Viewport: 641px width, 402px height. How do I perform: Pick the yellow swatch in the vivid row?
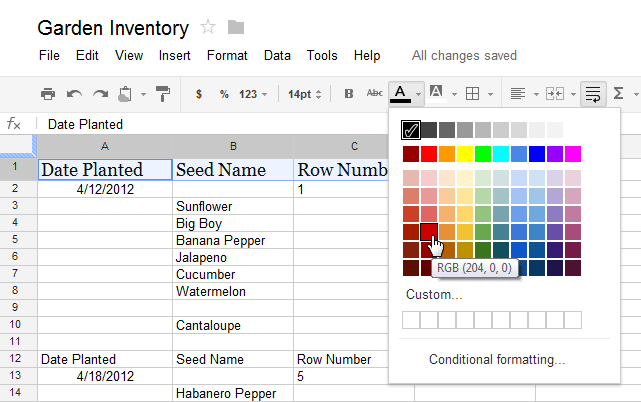tap(465, 154)
